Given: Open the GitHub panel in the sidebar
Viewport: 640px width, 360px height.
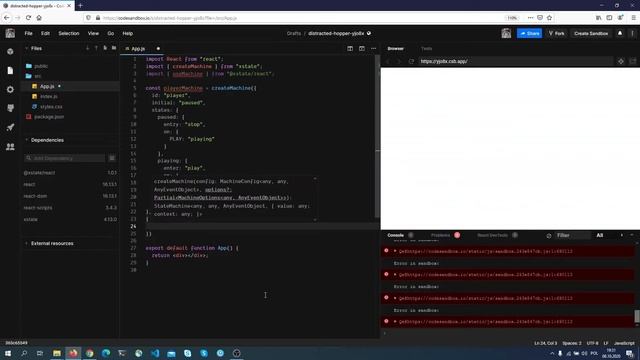Looking at the screenshot, I should coord(10,108).
